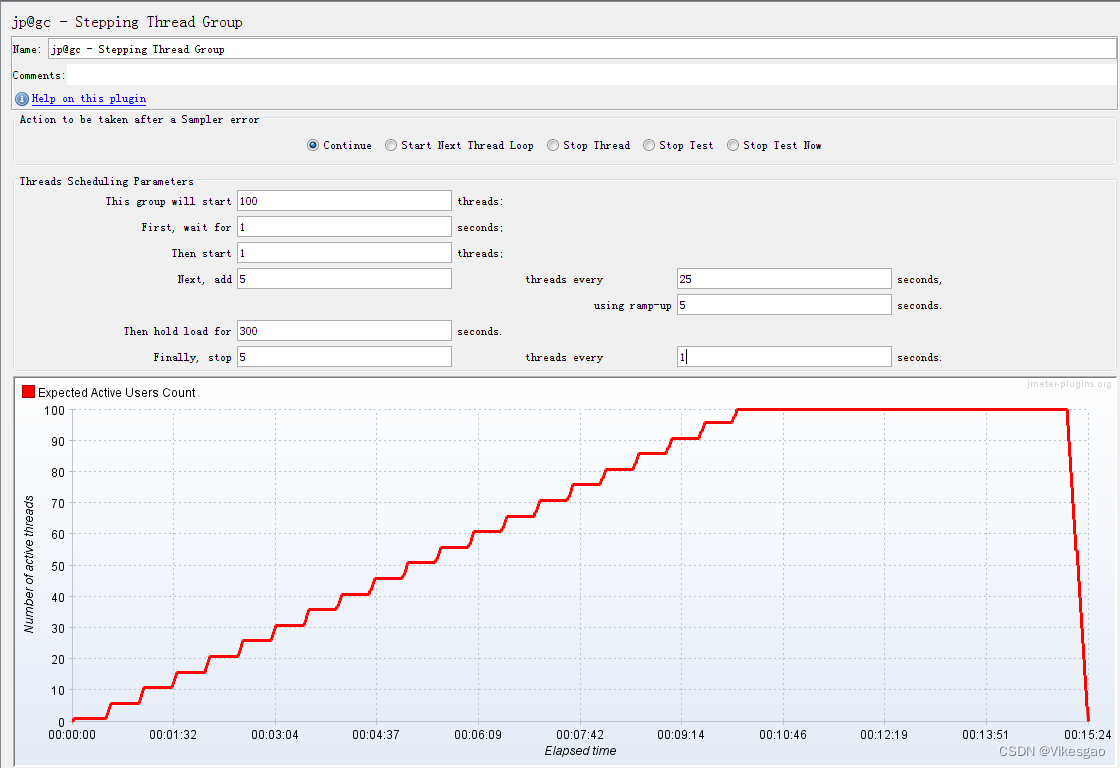This screenshot has height=768, width=1120.
Task: Focus the 'Finally, stop' threads field
Action: coord(344,356)
